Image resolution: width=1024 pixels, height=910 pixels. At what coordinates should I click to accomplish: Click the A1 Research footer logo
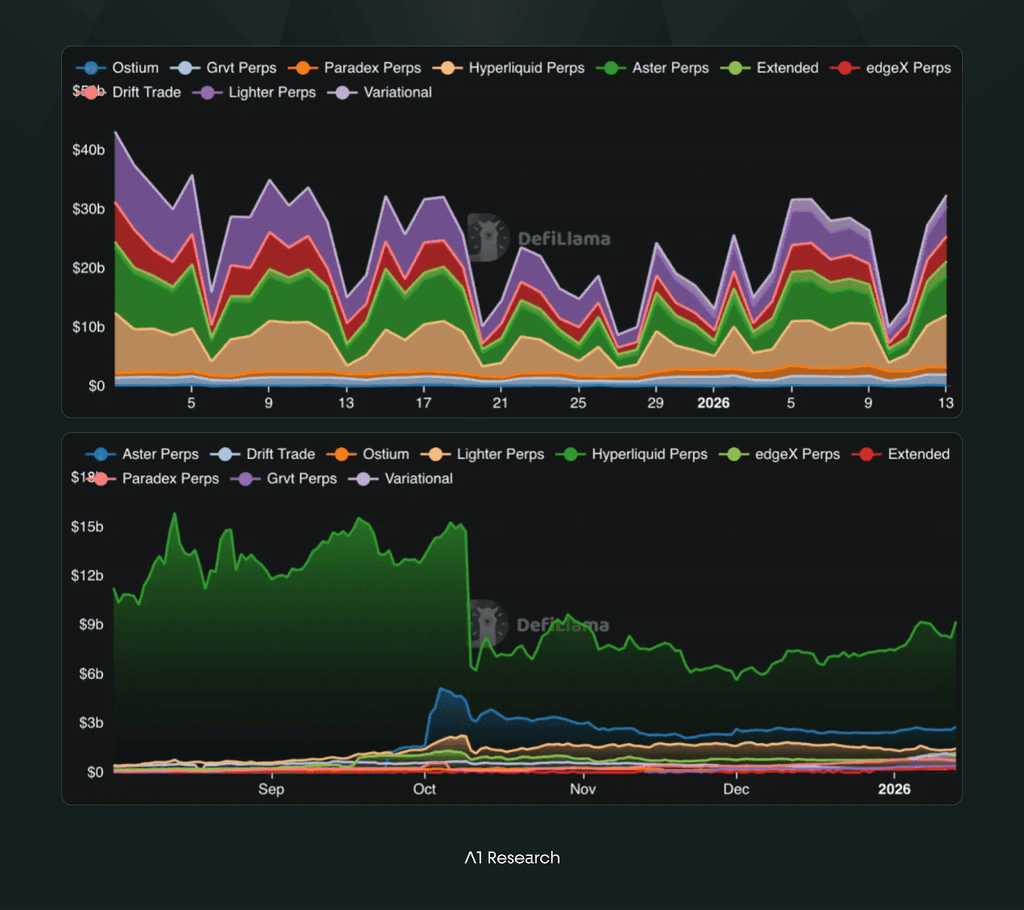tap(512, 858)
